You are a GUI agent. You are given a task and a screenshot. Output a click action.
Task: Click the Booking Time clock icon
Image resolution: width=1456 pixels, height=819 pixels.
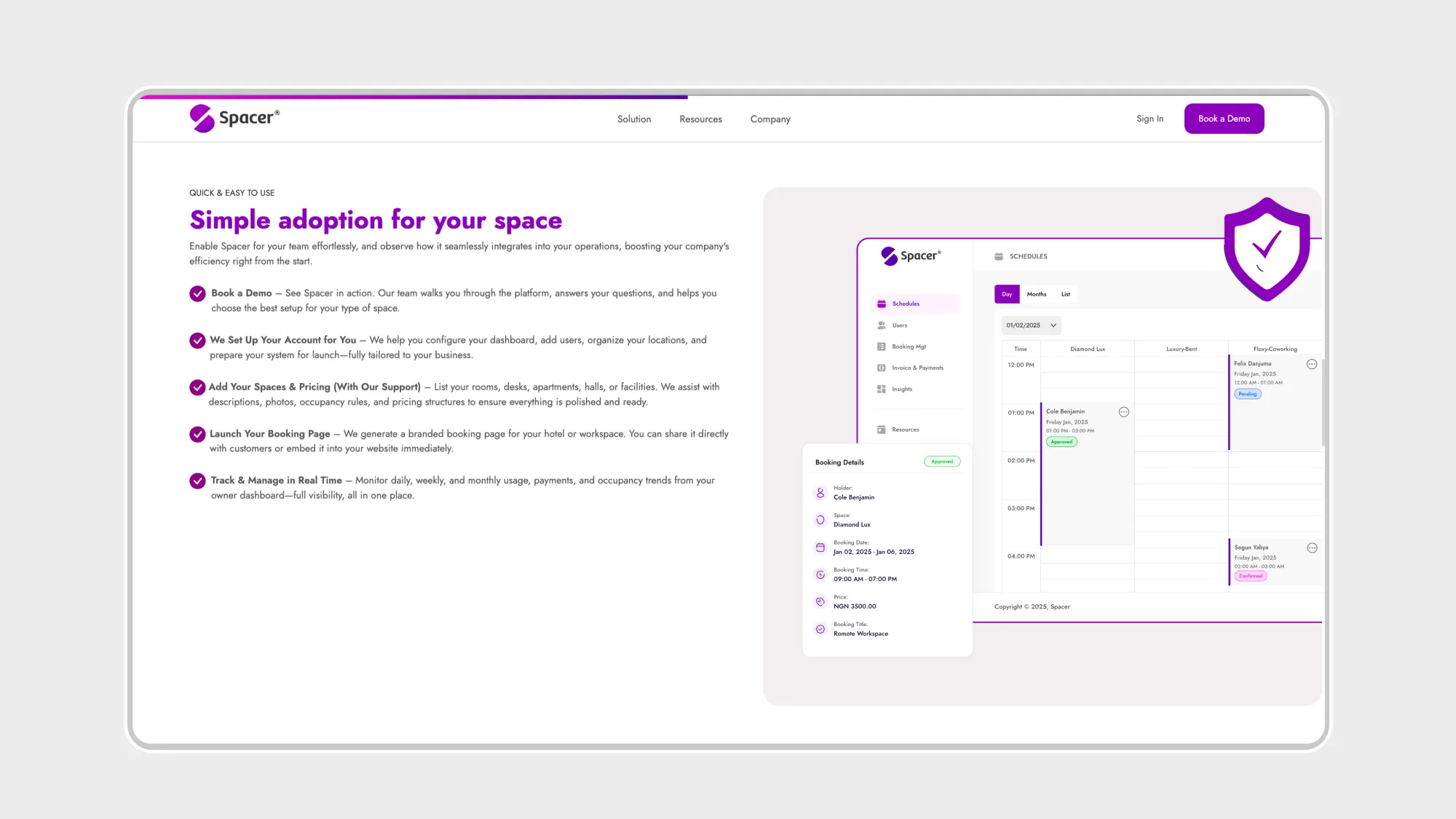coord(820,574)
